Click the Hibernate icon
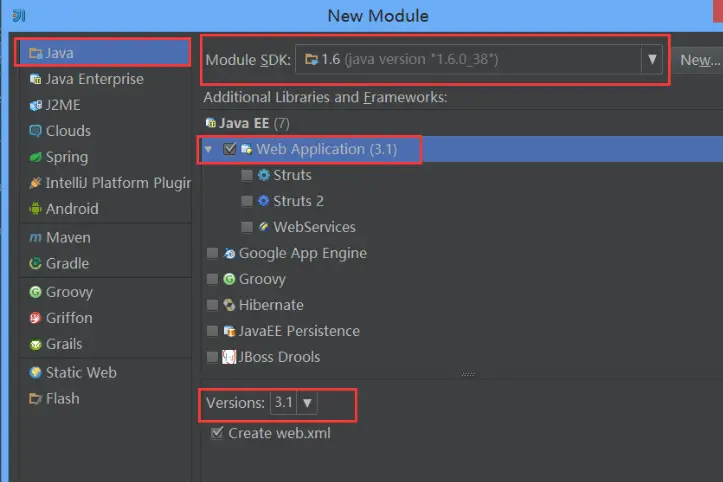The image size is (723, 482). click(x=229, y=305)
